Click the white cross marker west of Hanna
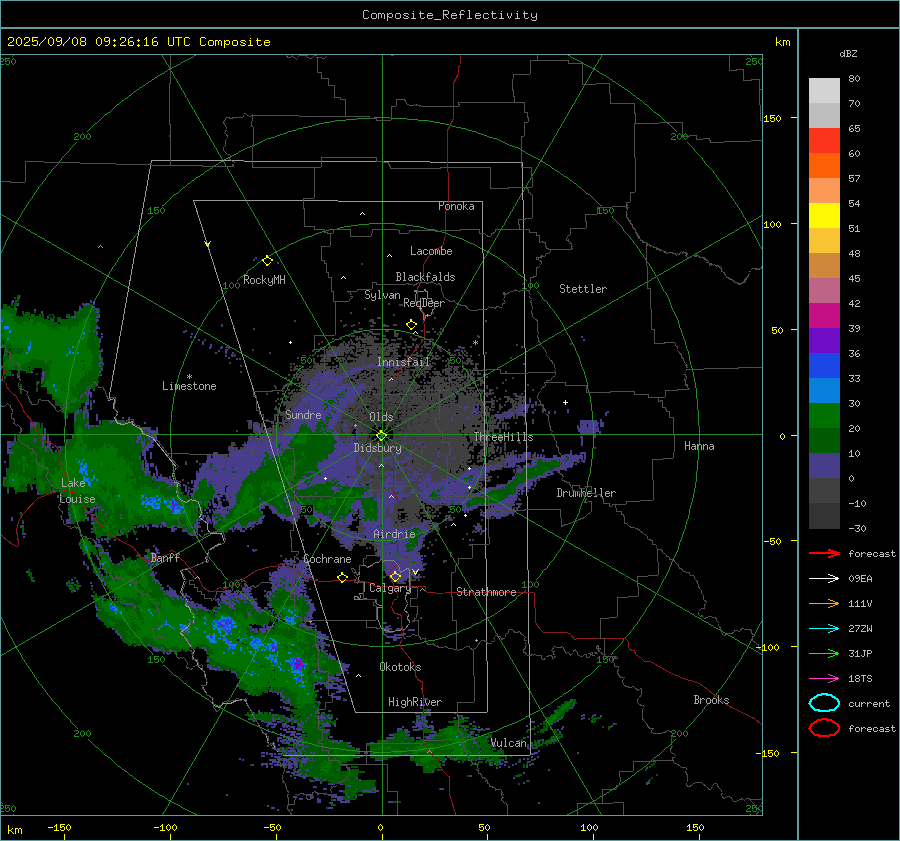 coord(565,402)
